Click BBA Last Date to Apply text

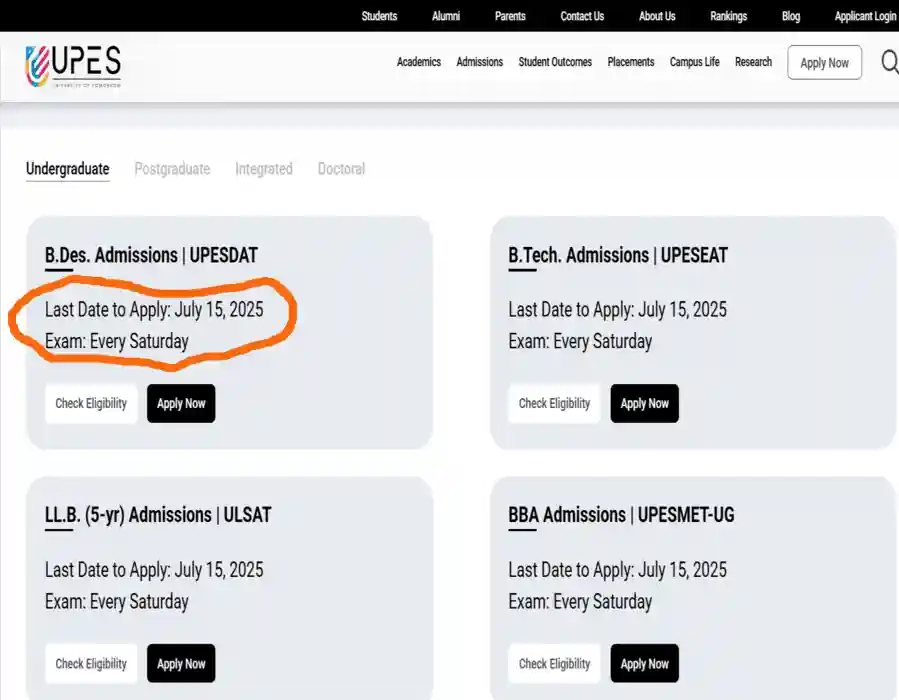pos(617,570)
